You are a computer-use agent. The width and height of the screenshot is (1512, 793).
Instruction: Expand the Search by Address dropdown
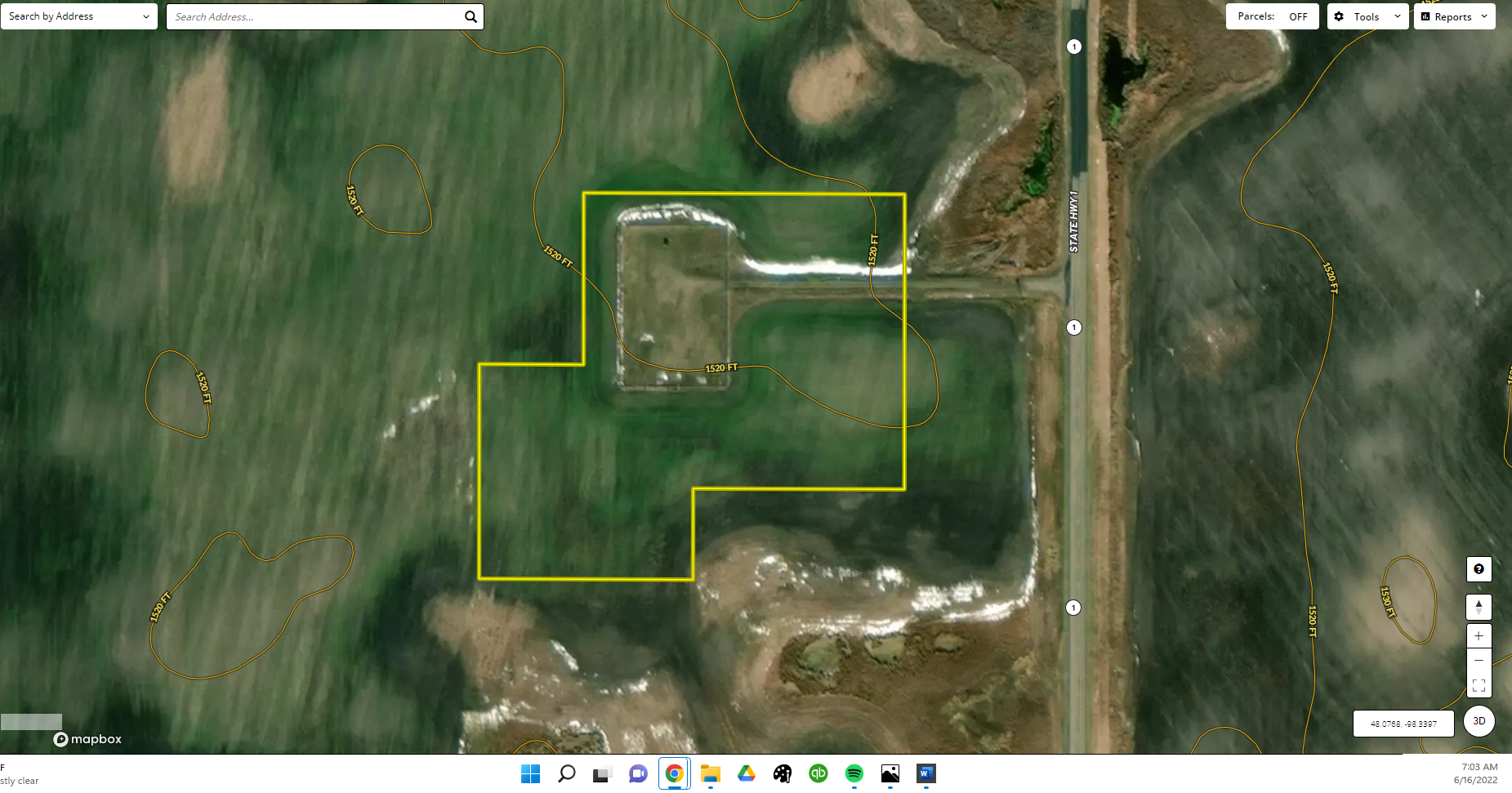pyautogui.click(x=79, y=16)
